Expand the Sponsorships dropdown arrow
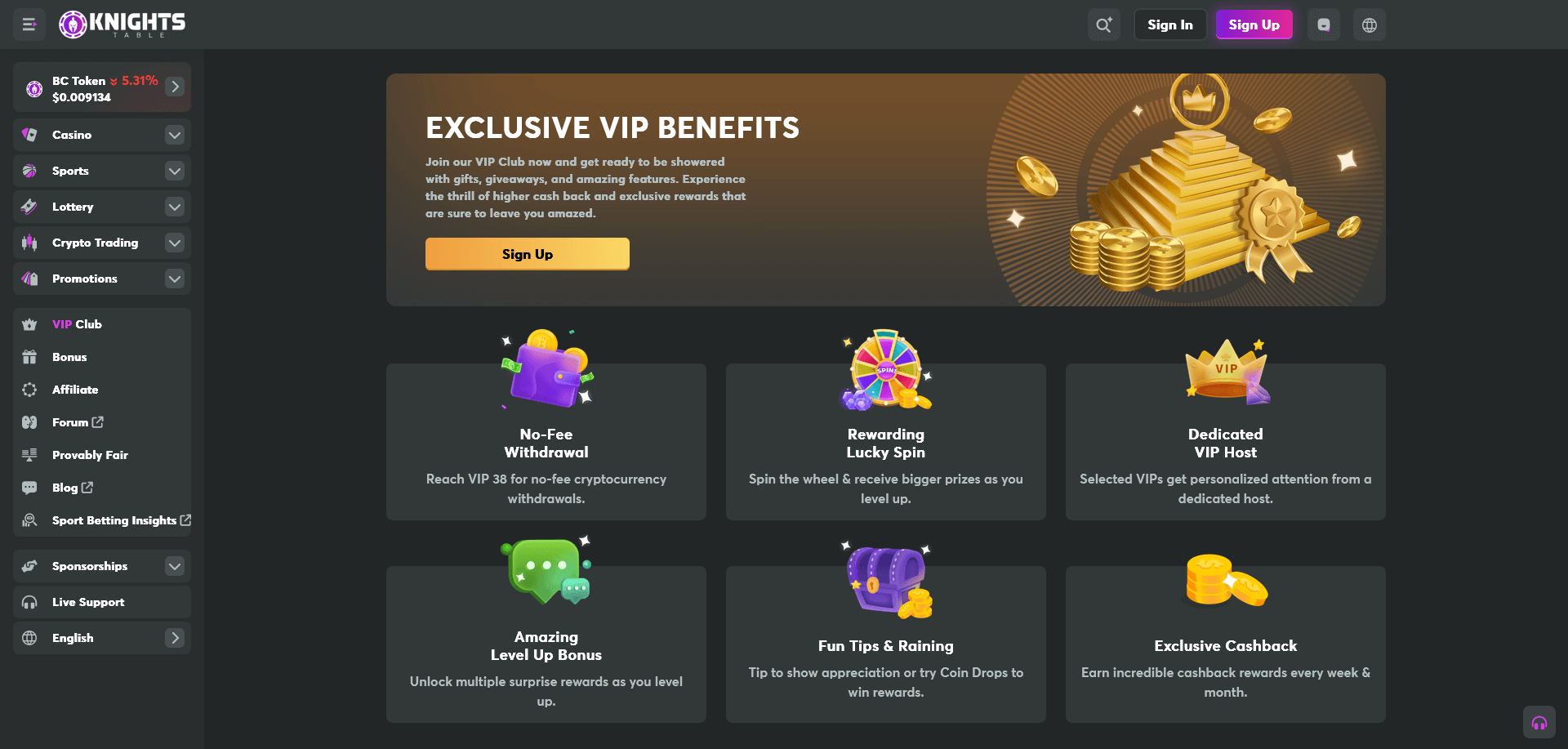The height and width of the screenshot is (749, 1568). (x=175, y=566)
